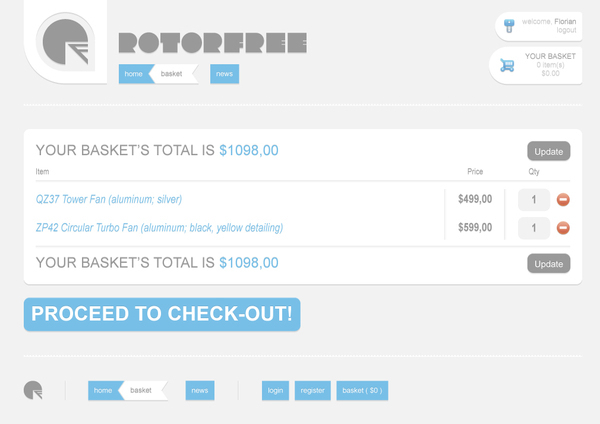Image resolution: width=600 pixels, height=424 pixels.
Task: Click the $499,00 price
Action: tap(475, 199)
